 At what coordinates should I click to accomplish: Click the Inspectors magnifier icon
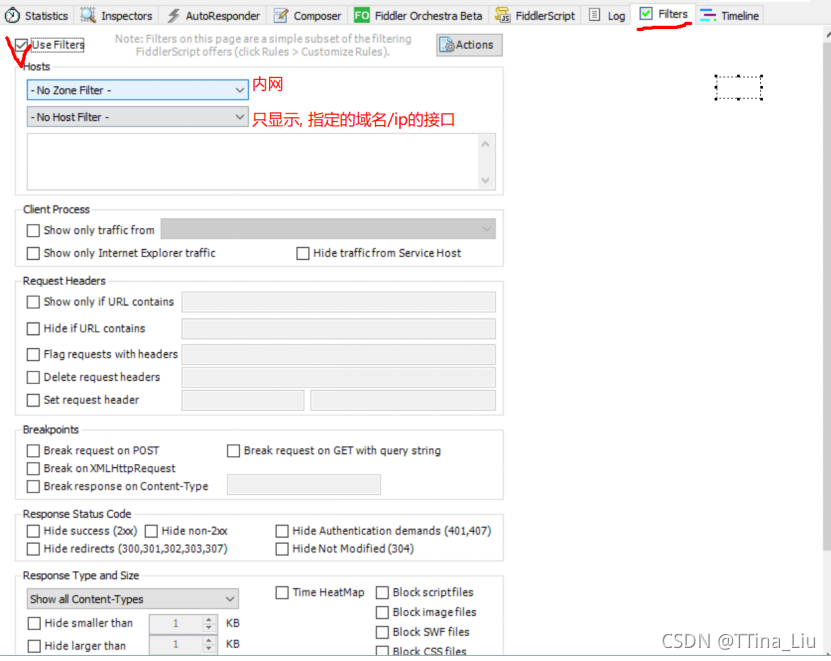(x=88, y=15)
